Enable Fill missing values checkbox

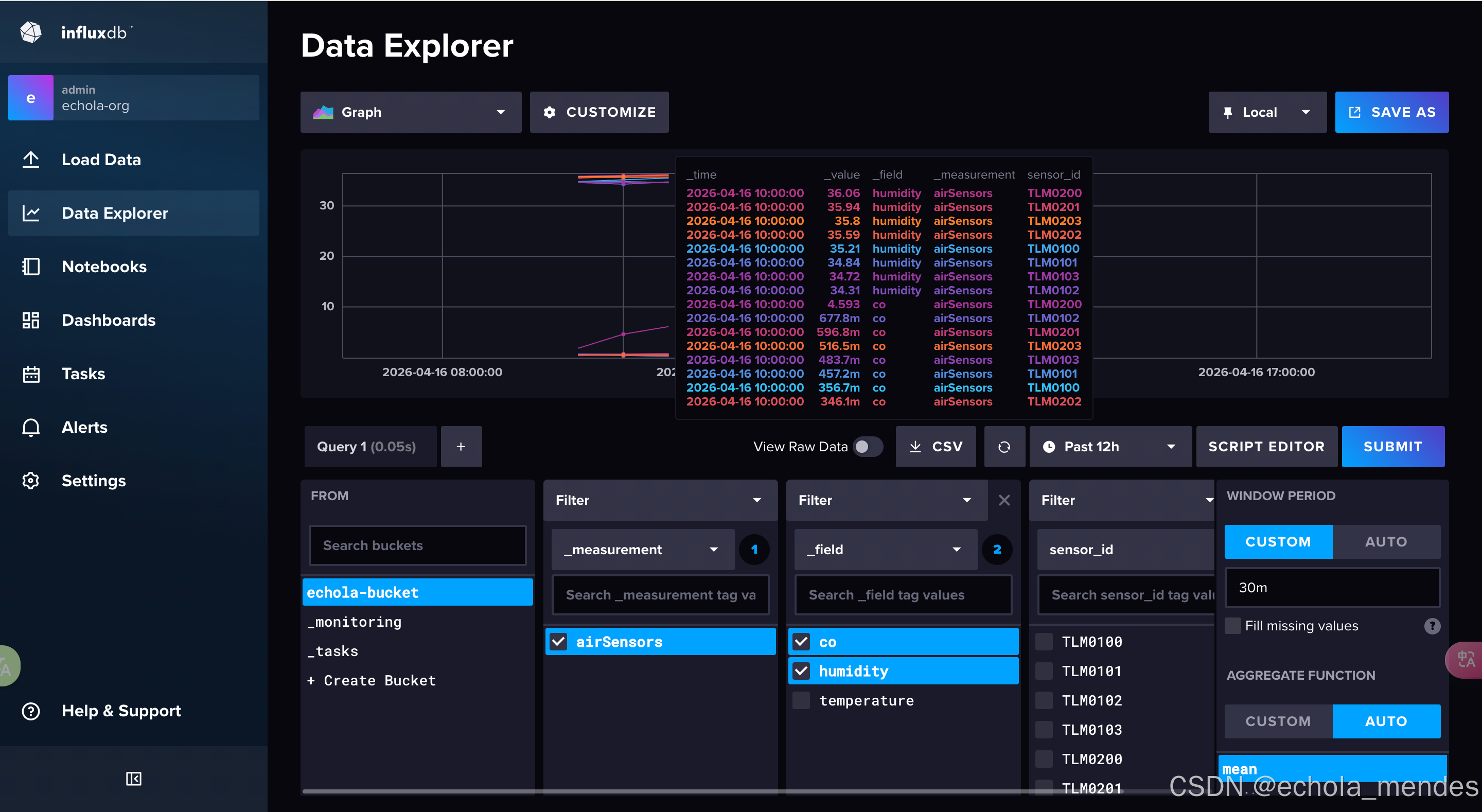click(x=1233, y=626)
